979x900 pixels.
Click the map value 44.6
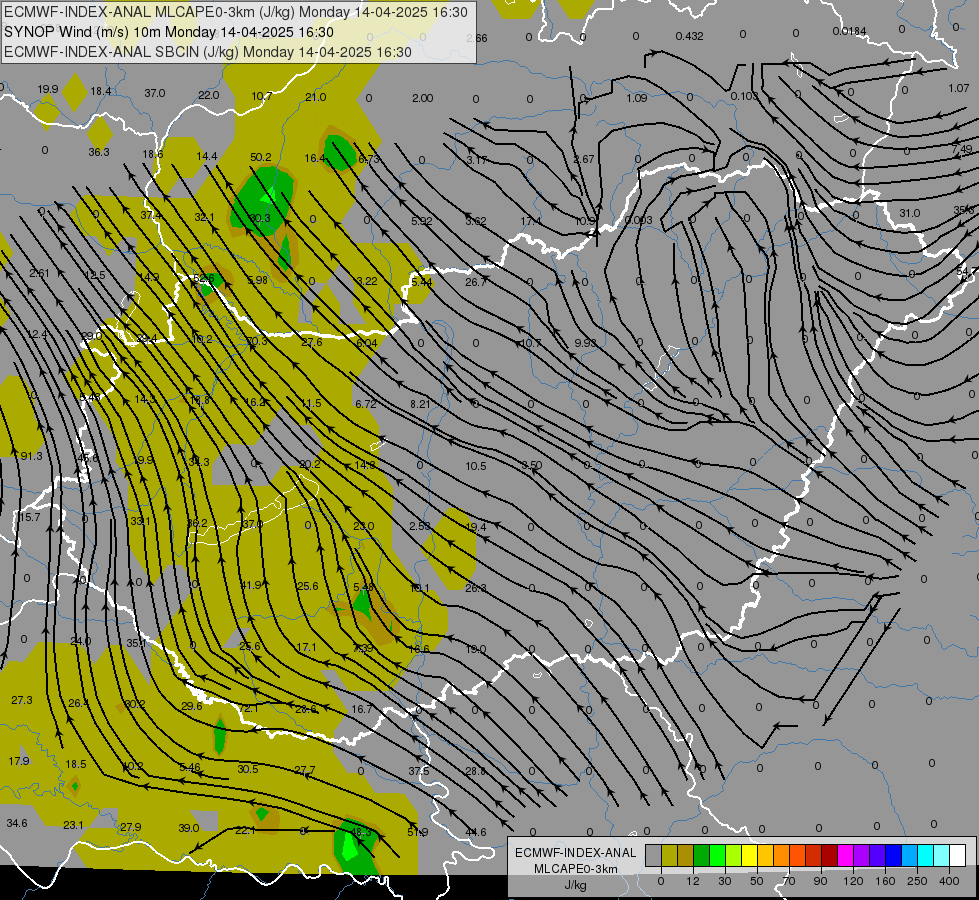[x=476, y=832]
